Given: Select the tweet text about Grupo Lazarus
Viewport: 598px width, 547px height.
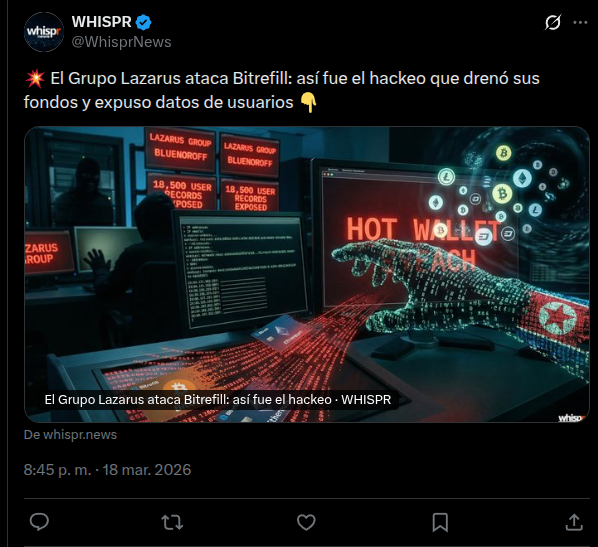Looking at the screenshot, I should pos(281,90).
